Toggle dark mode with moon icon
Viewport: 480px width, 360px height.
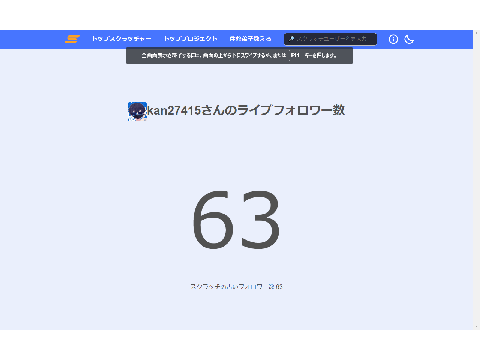click(x=409, y=39)
